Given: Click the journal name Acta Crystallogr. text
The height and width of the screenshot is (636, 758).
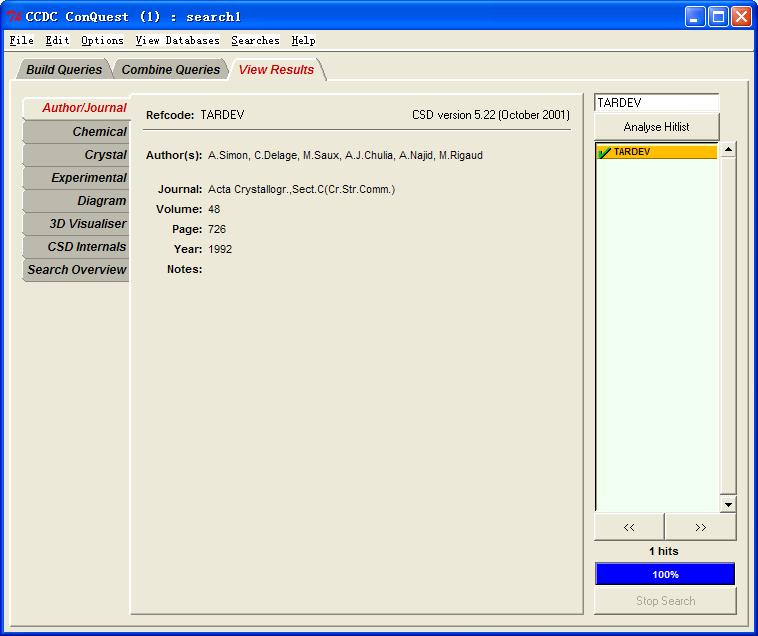Looking at the screenshot, I should [x=301, y=189].
